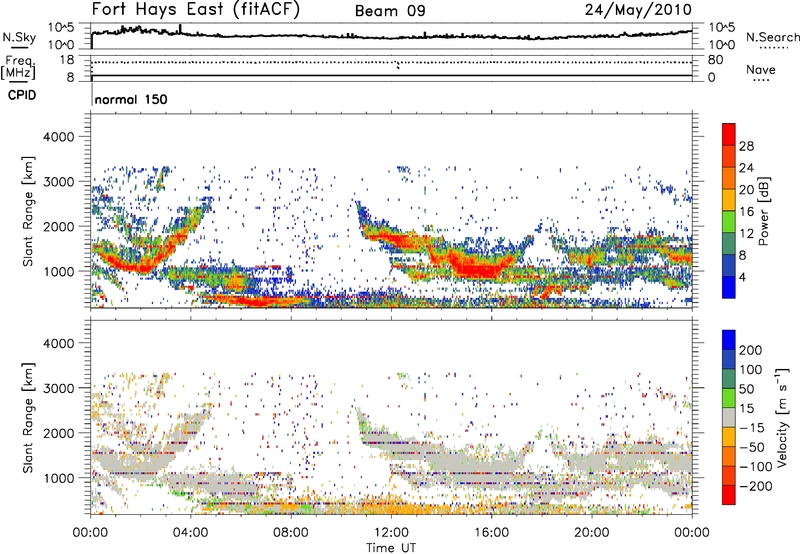
Task: Click the title 'Fort Hays East (fitACF)'
Action: coord(195,10)
